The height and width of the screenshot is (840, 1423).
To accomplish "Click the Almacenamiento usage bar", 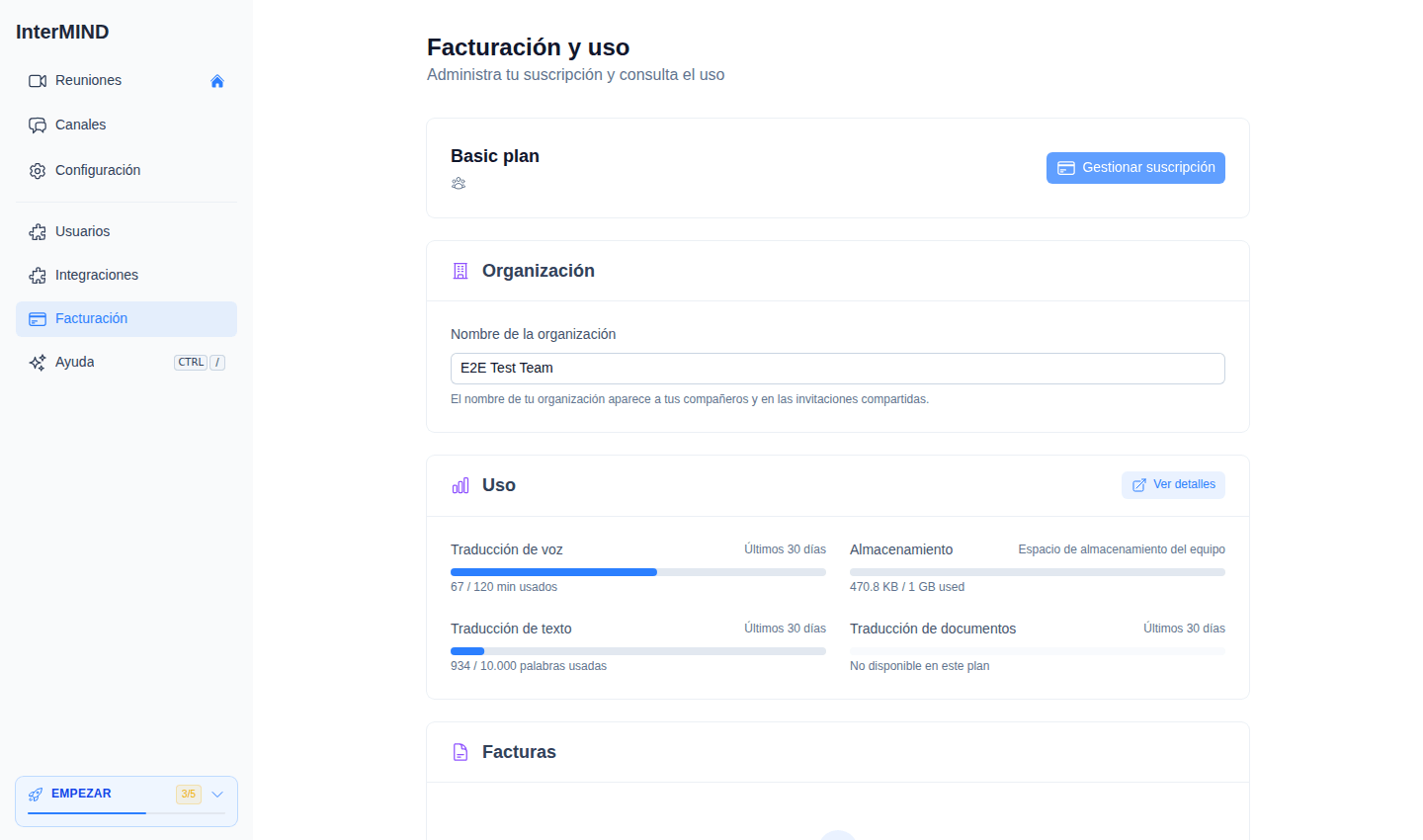I will click(x=1038, y=572).
